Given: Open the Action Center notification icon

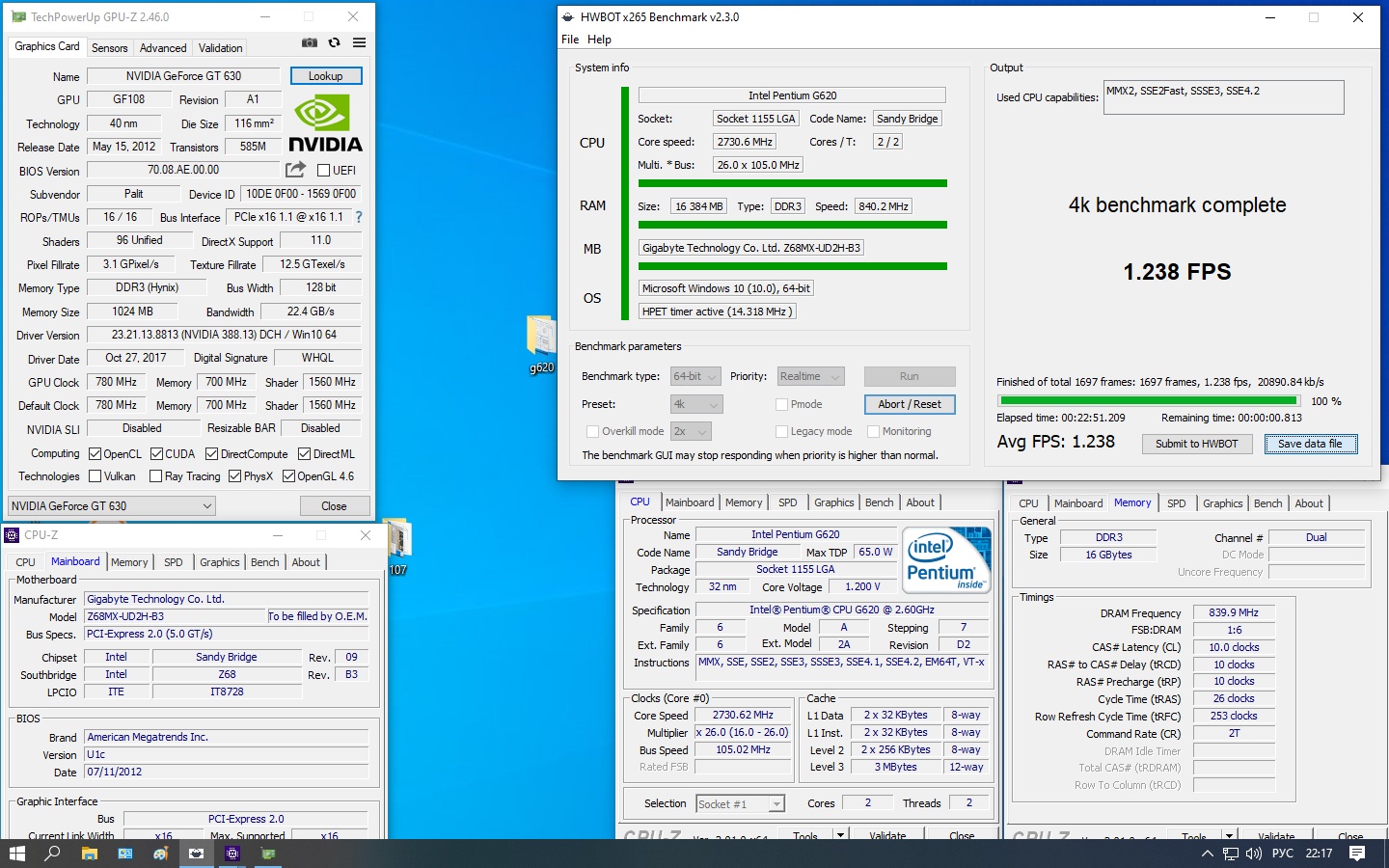Looking at the screenshot, I should [x=1357, y=854].
